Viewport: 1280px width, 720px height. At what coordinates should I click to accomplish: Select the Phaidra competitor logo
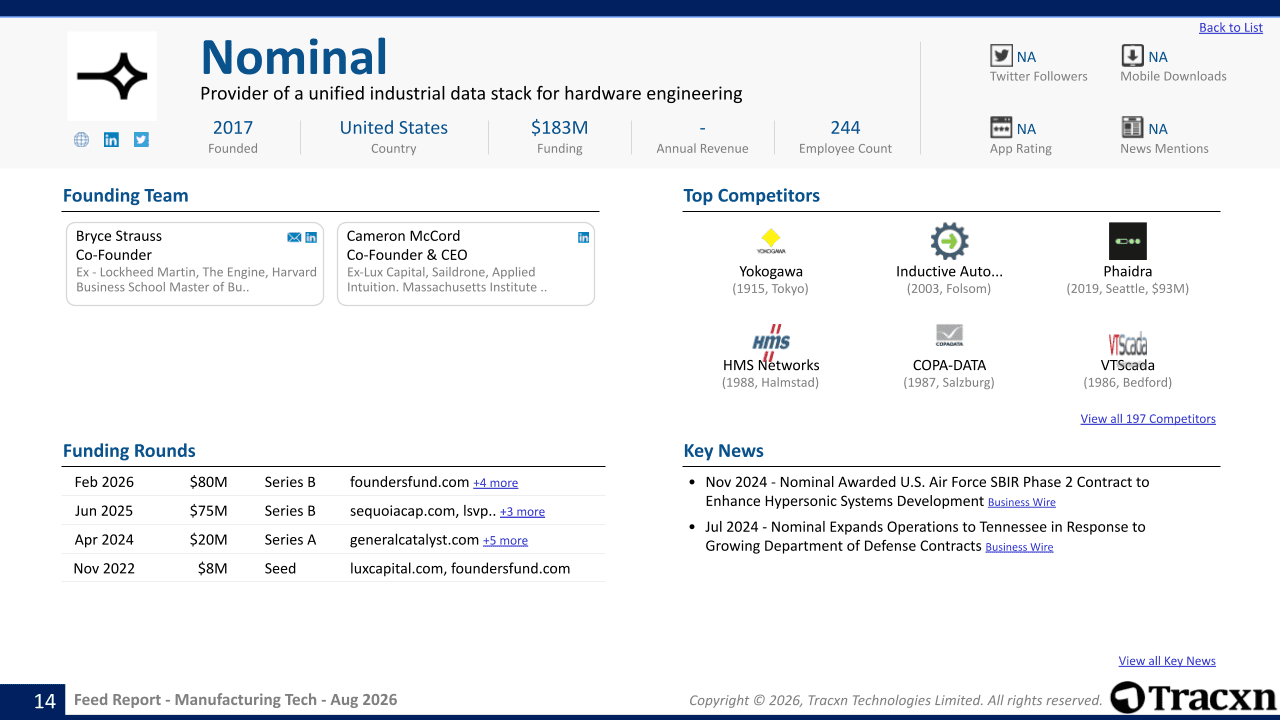(1128, 241)
